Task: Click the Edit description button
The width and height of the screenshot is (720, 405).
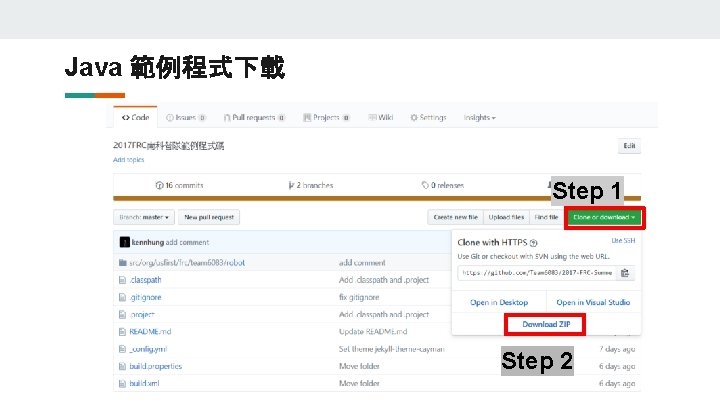Action: (629, 146)
